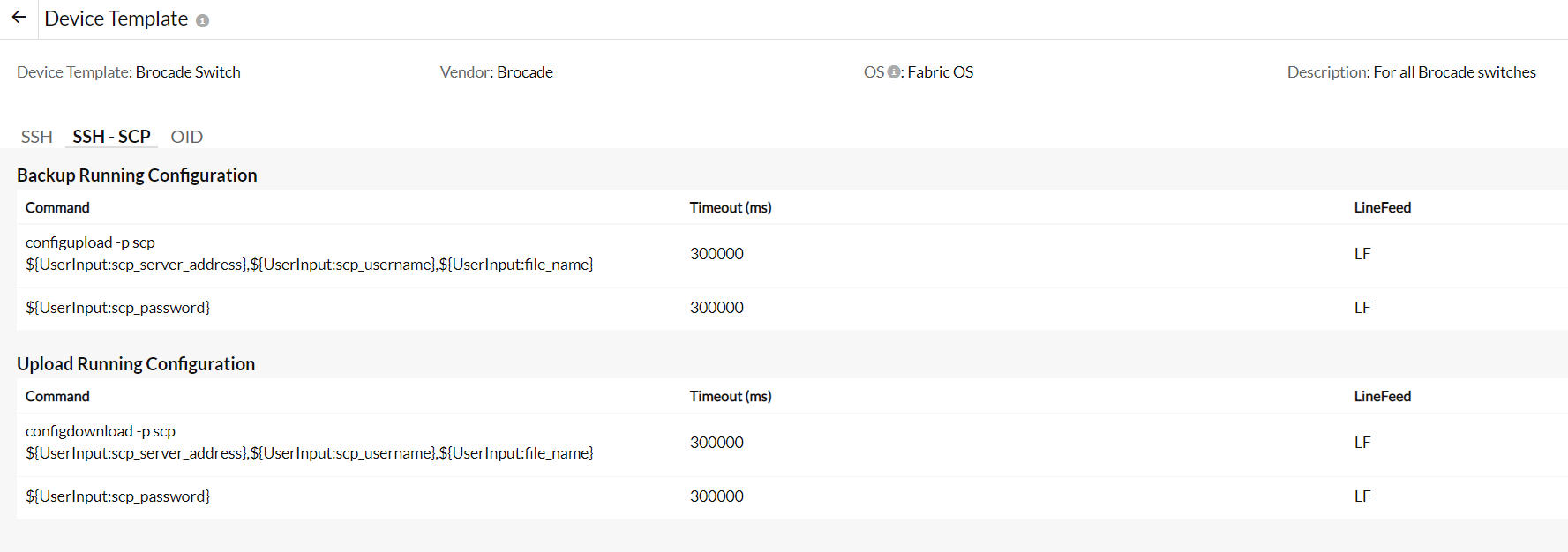Switch to the SSH tab

point(36,137)
